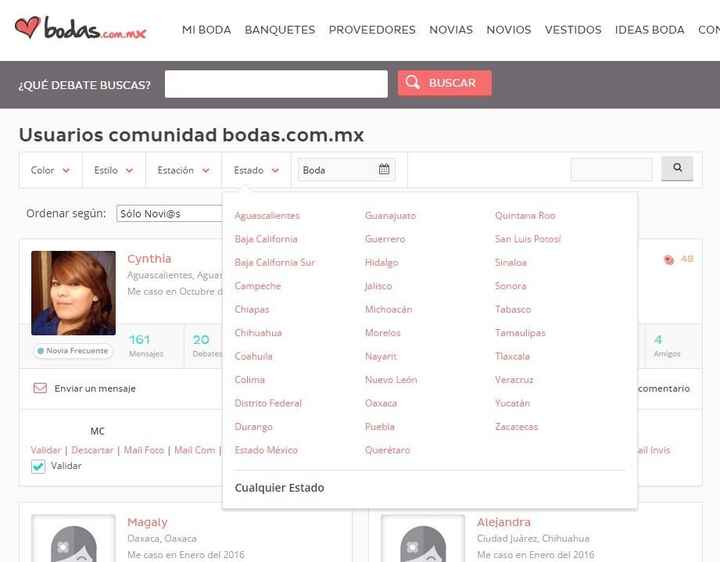Open the Sólo Novi@s sort select
720x562 pixels.
pos(169,214)
